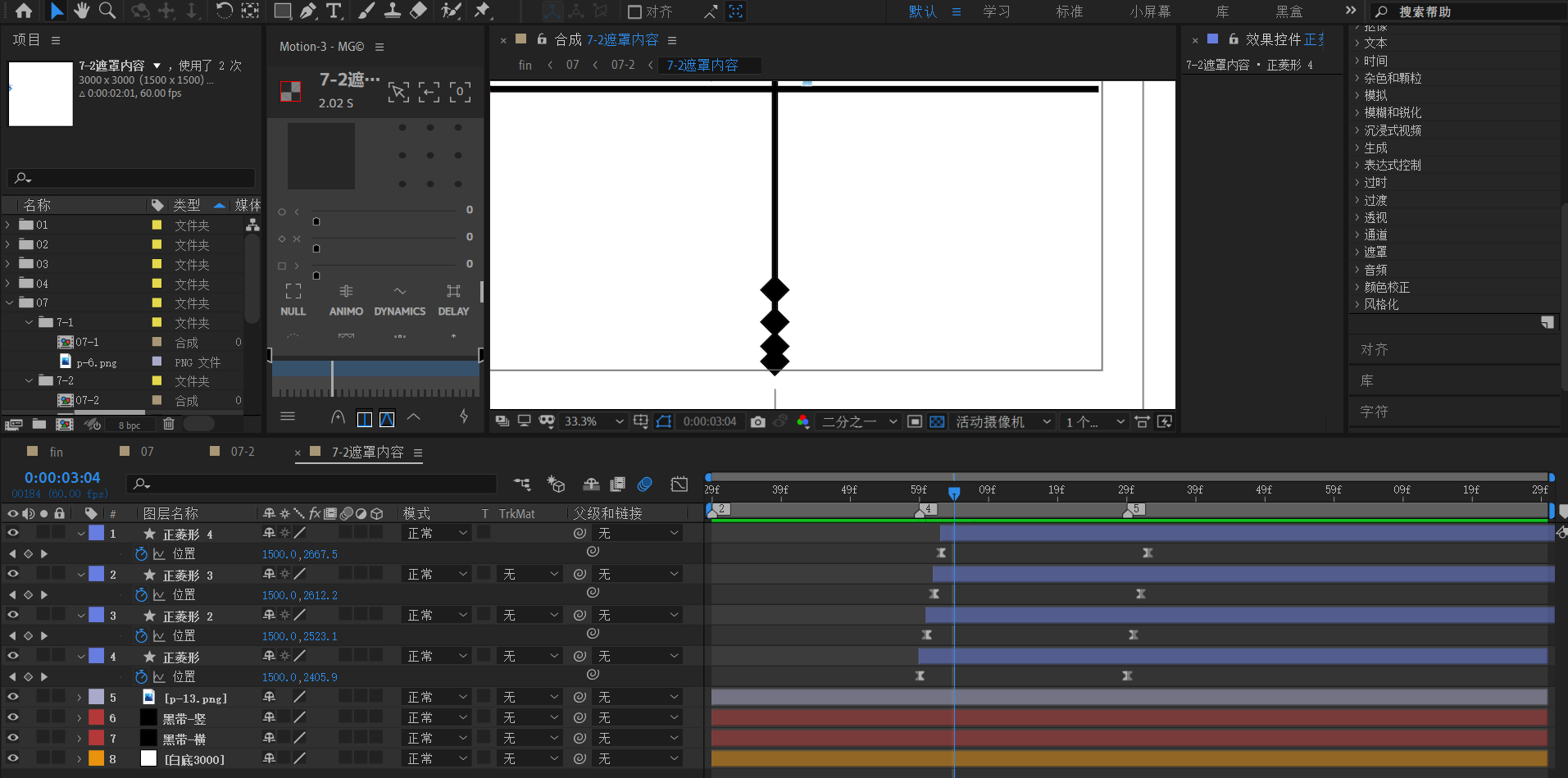Select the Rectangle shape tool
The width and height of the screenshot is (1568, 778).
click(283, 11)
